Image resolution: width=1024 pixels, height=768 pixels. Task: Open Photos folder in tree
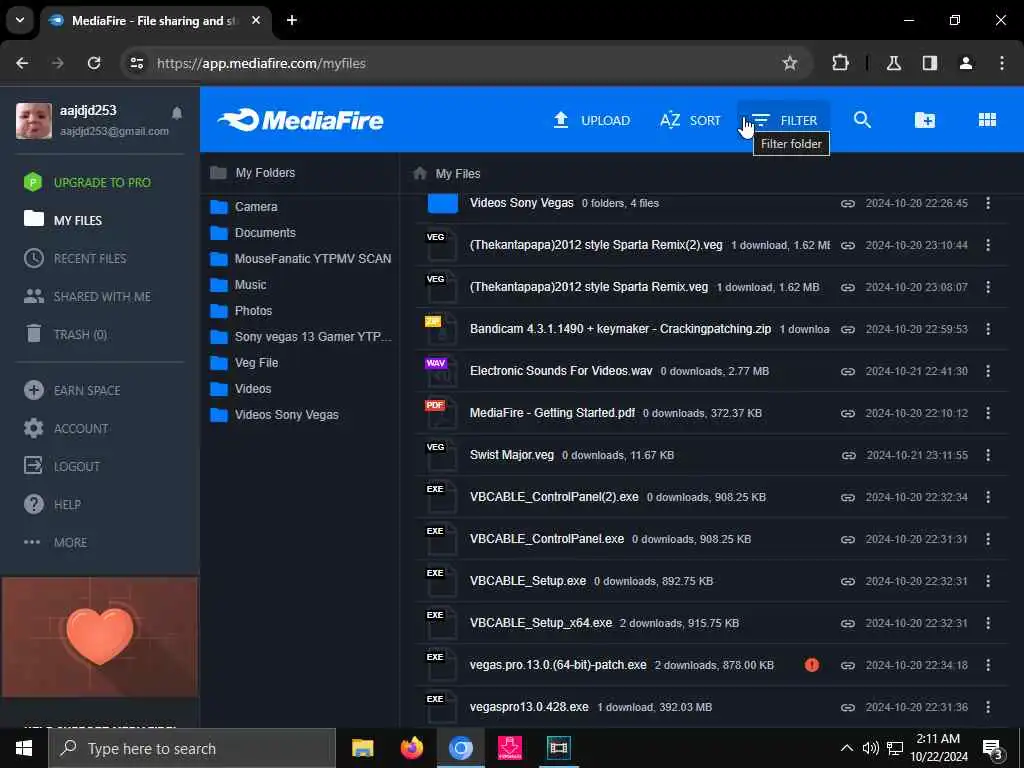242,311
